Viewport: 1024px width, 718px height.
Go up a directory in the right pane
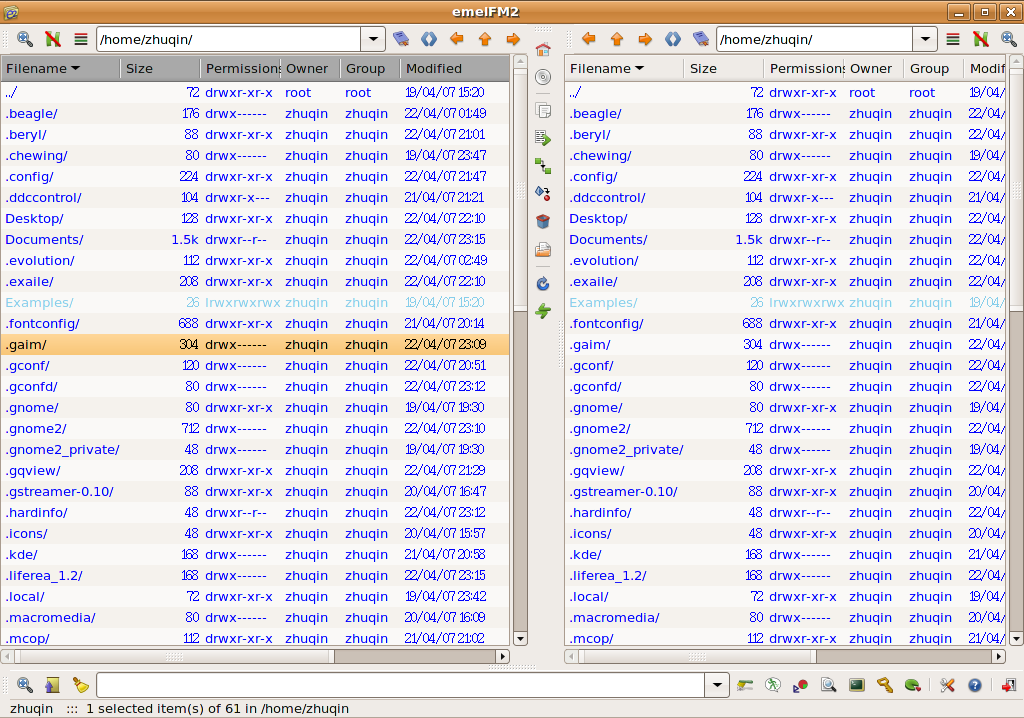(x=617, y=39)
